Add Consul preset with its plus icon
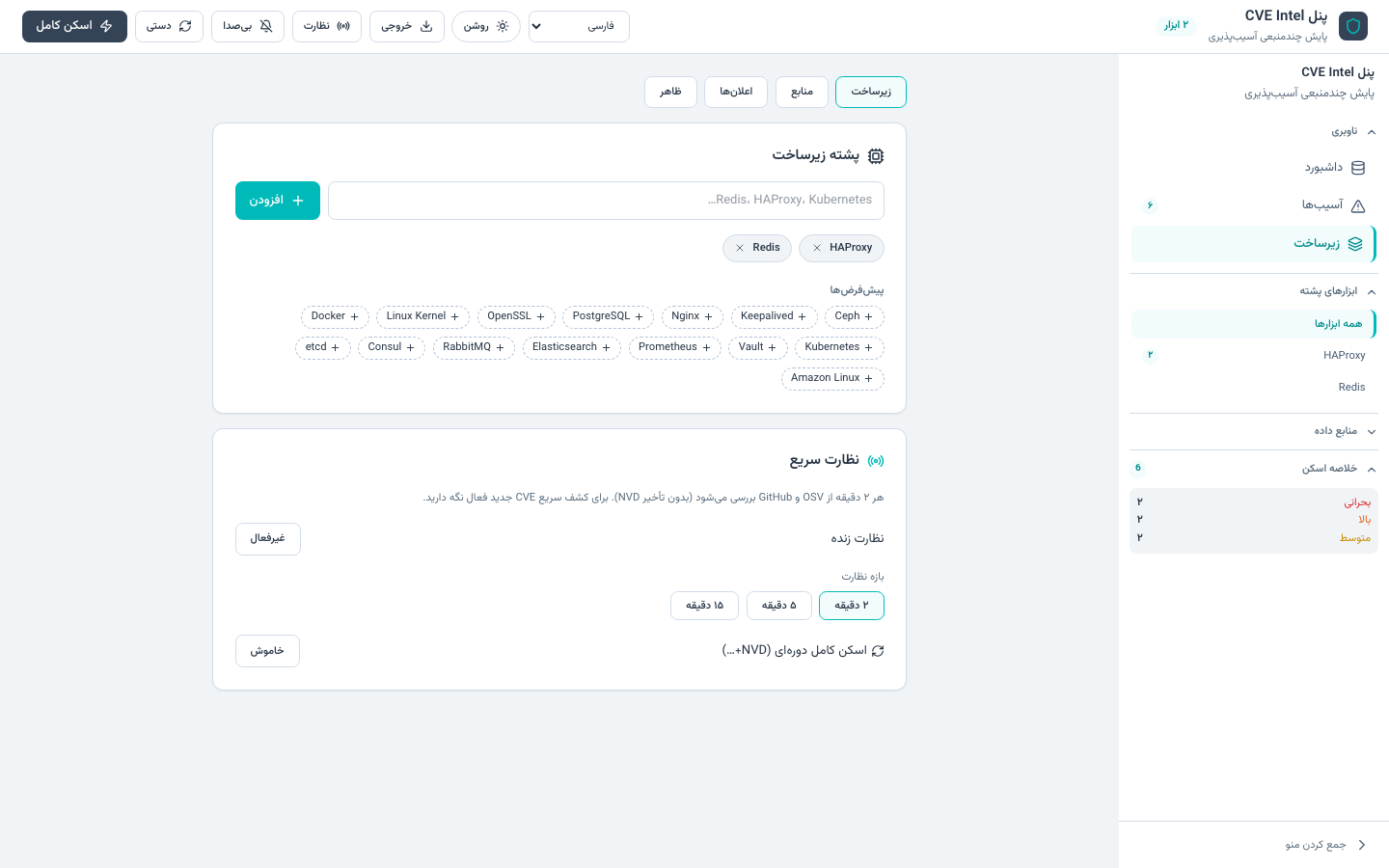Image resolution: width=1389 pixels, height=868 pixels. point(410,347)
